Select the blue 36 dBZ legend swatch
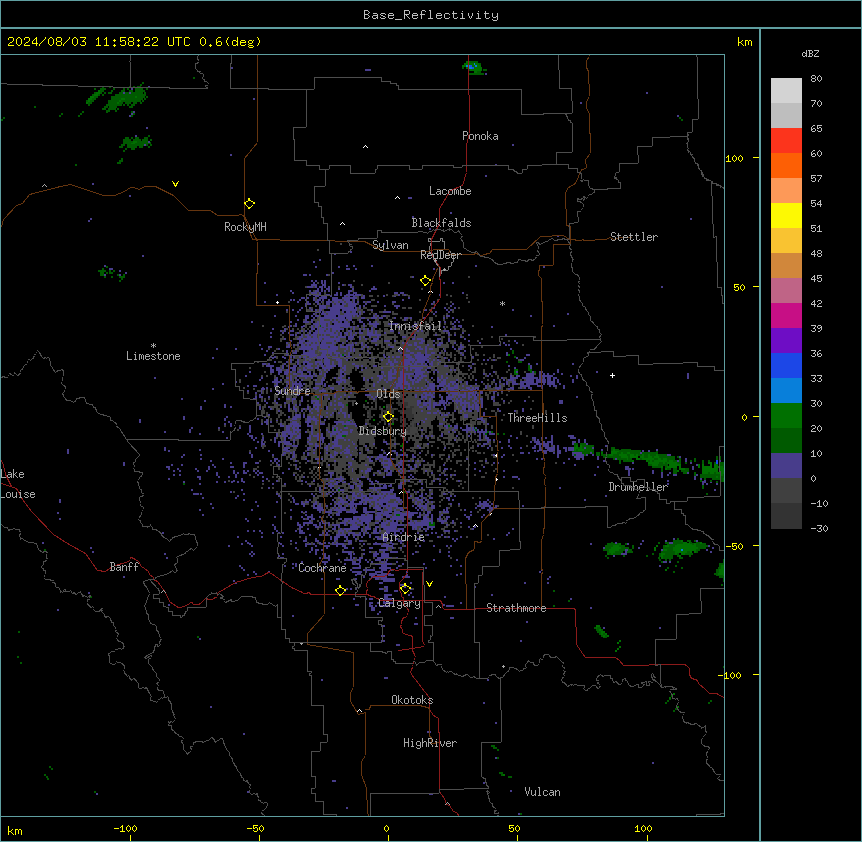The width and height of the screenshot is (862, 842). [786, 365]
